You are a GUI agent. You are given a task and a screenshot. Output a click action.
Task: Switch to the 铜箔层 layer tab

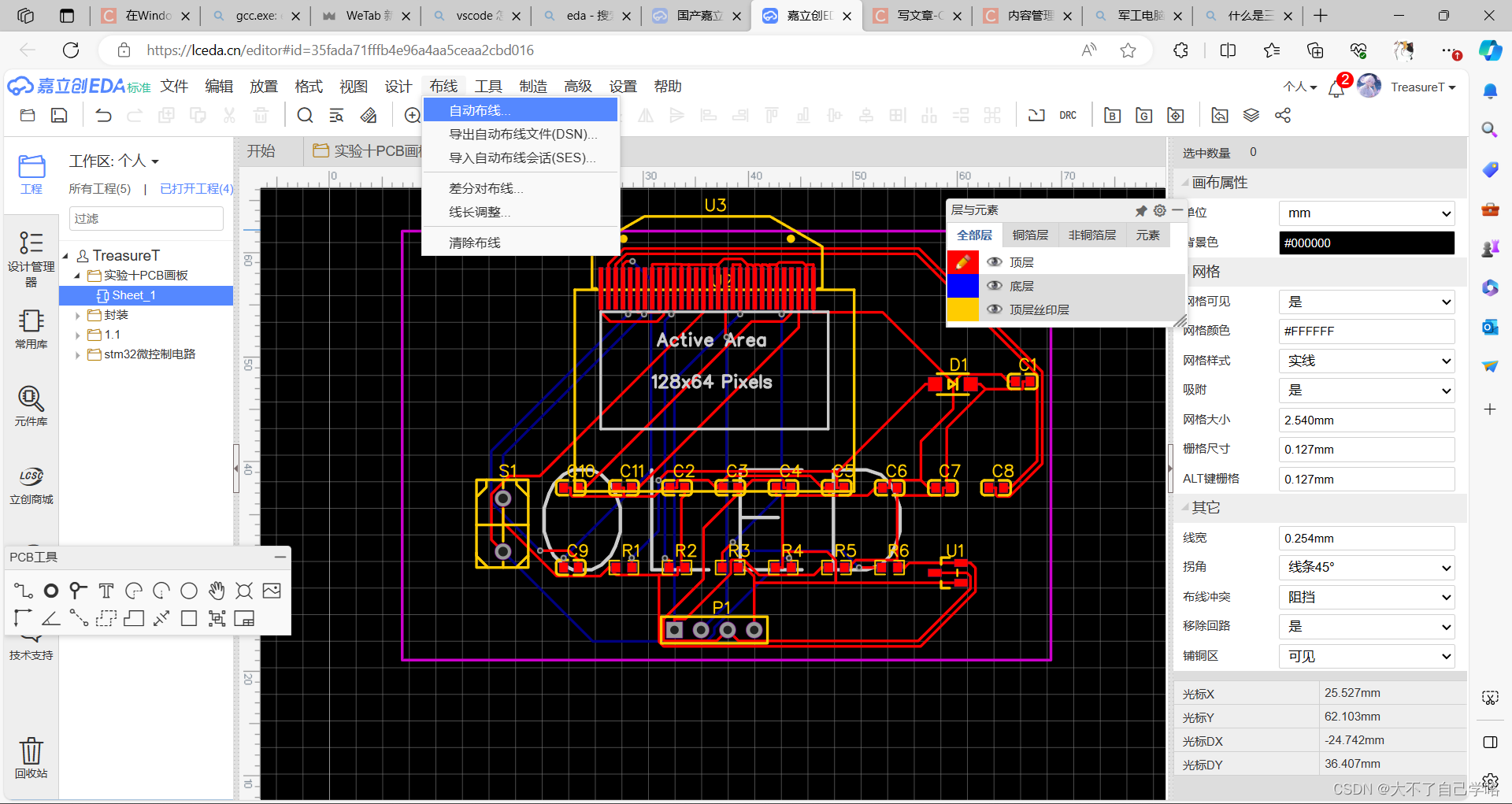pyautogui.click(x=1029, y=235)
